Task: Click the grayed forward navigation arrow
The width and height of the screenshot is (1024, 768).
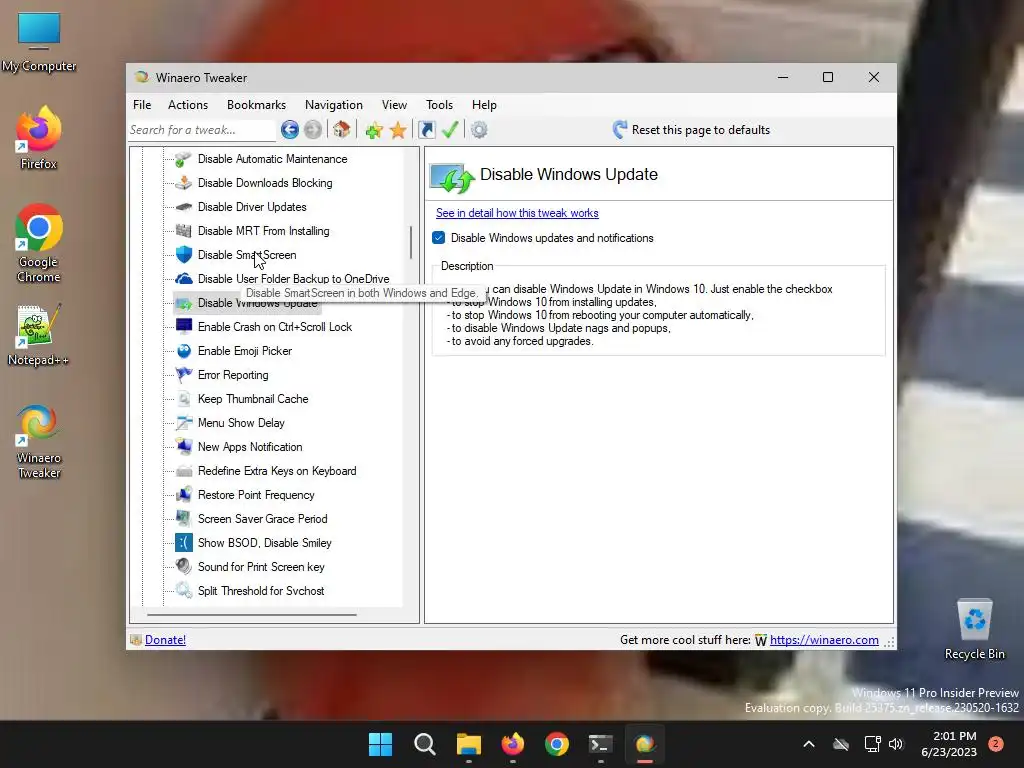Action: [x=313, y=129]
